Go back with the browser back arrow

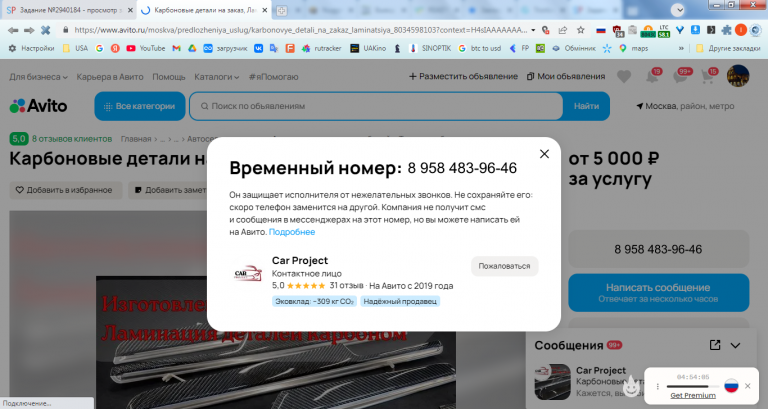pyautogui.click(x=13, y=30)
